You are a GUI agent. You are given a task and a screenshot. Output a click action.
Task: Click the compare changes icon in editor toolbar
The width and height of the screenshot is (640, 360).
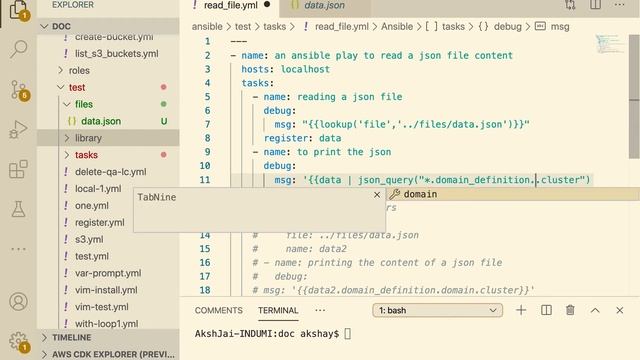570,5
